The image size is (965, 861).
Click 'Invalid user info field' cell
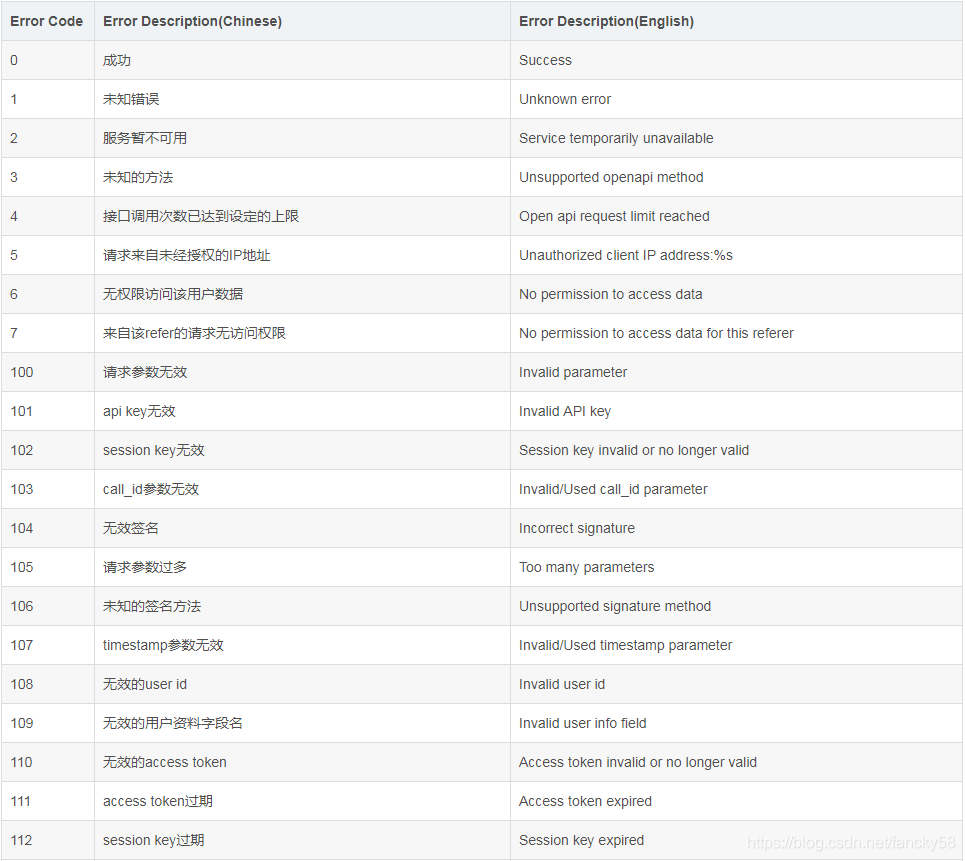click(736, 723)
